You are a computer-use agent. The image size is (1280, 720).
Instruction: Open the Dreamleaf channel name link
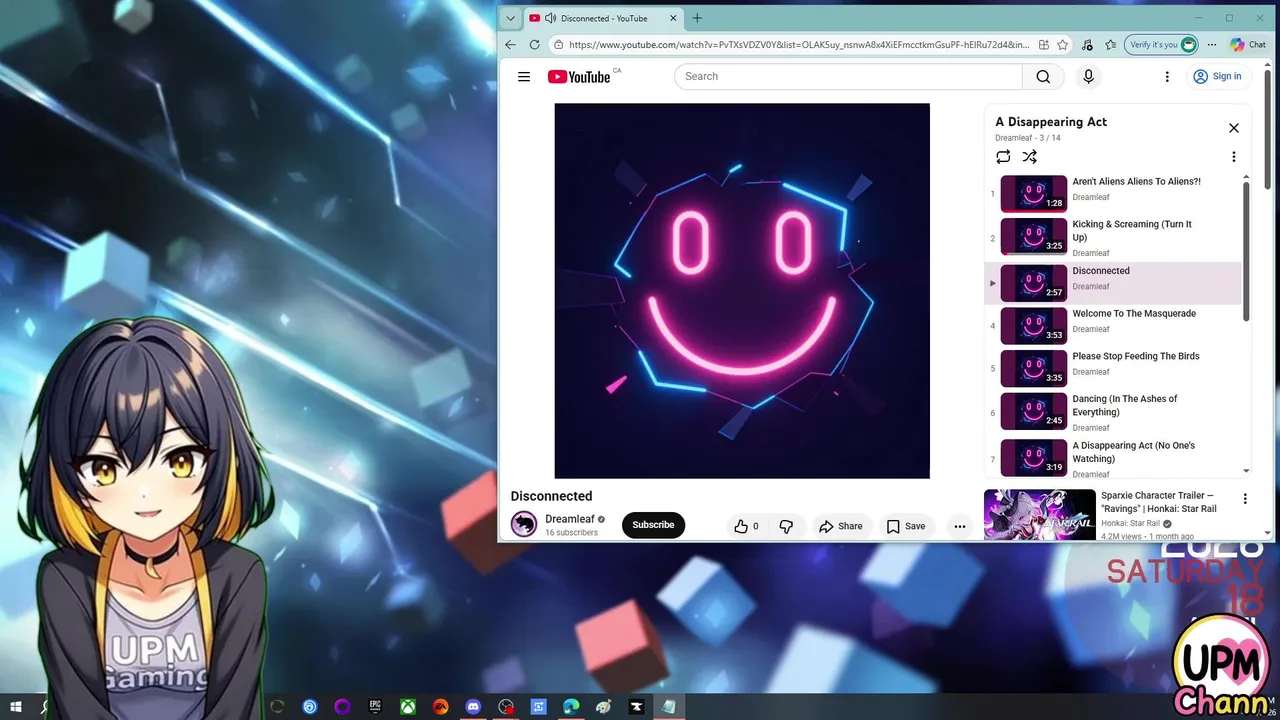[570, 519]
